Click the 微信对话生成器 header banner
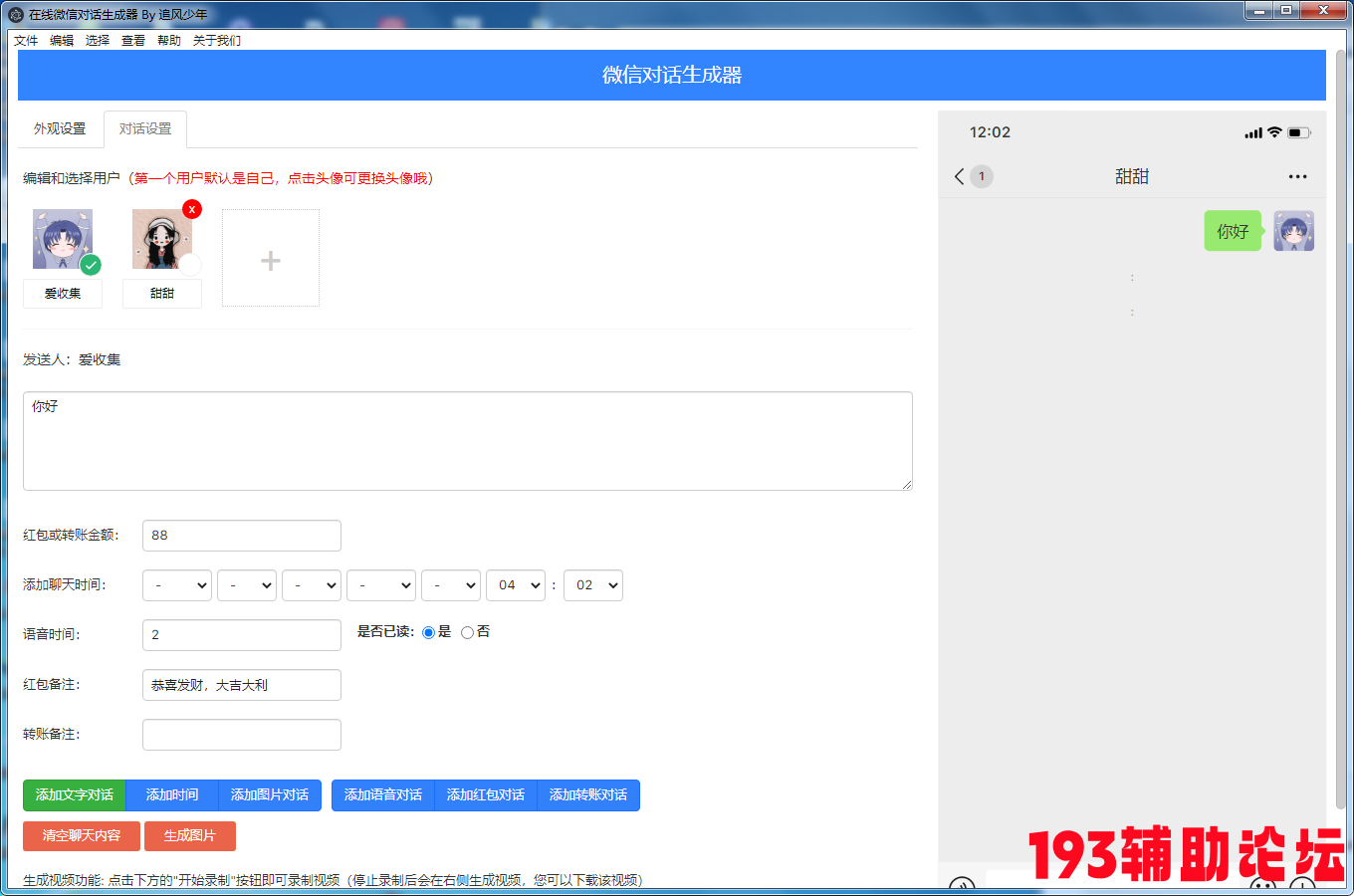 pyautogui.click(x=672, y=75)
